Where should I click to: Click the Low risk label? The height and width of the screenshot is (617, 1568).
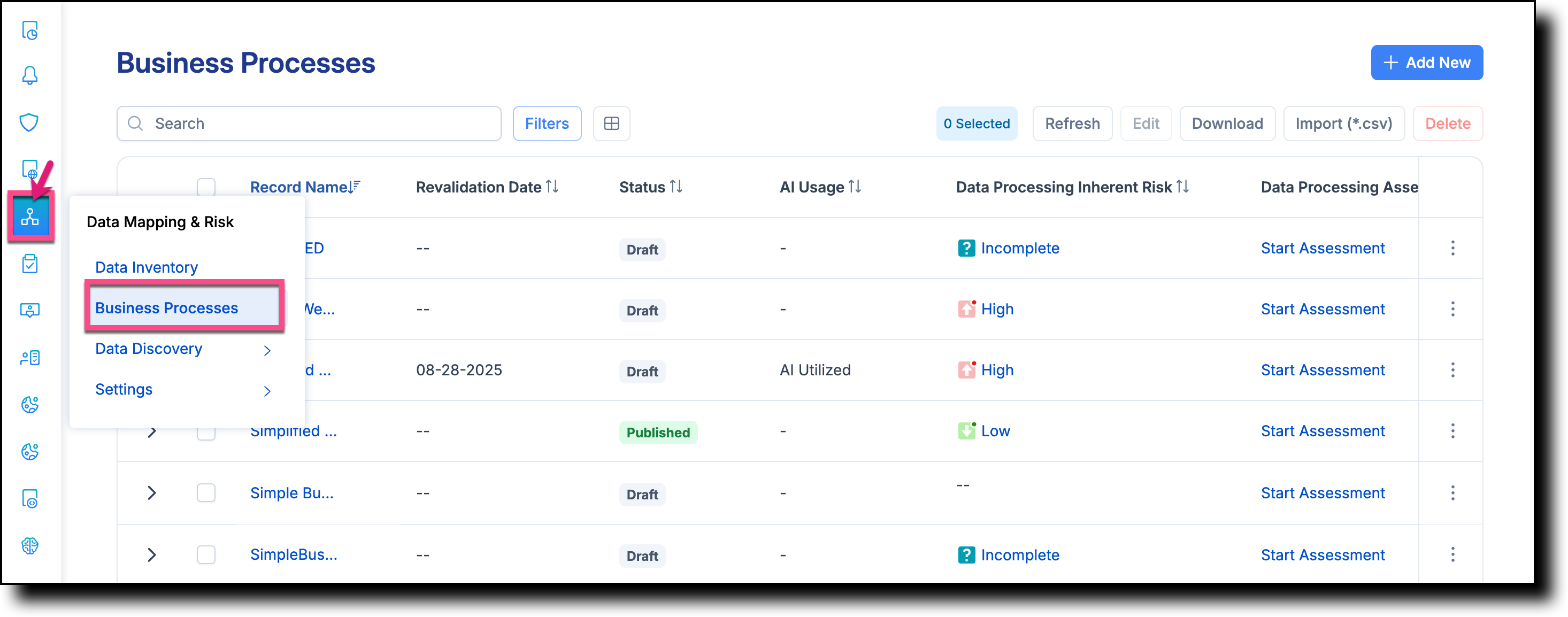[x=995, y=431]
